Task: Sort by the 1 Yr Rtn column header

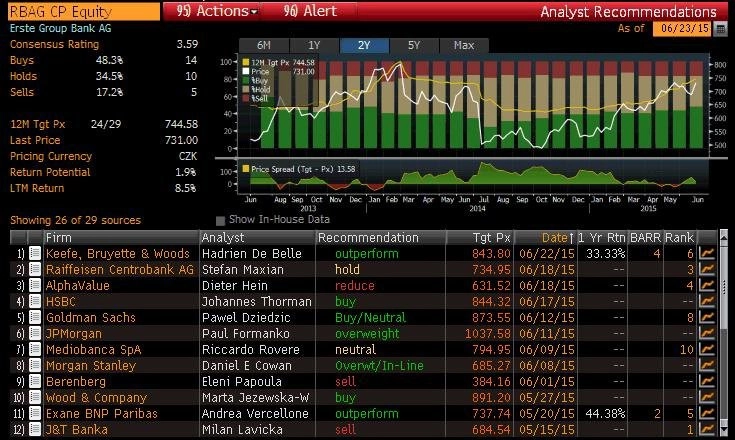Action: point(602,238)
